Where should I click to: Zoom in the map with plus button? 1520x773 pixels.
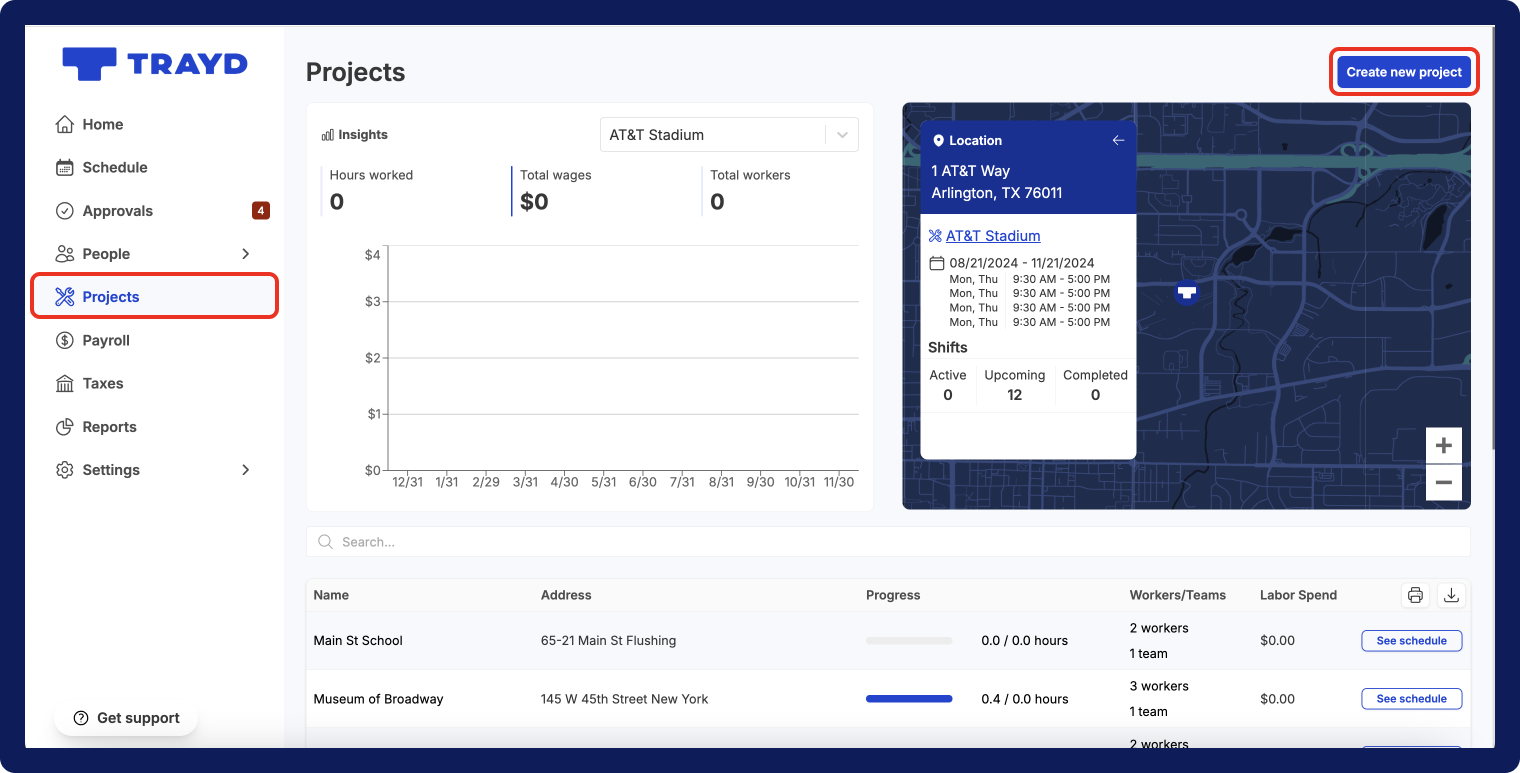point(1443,446)
